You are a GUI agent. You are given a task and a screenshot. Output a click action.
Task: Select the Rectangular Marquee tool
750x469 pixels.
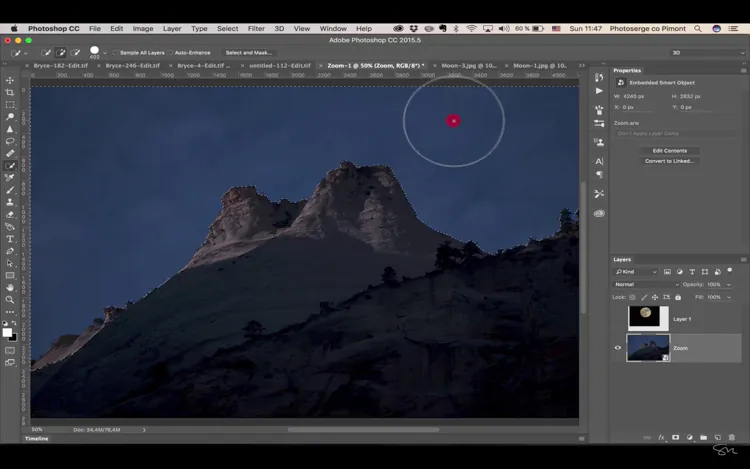pyautogui.click(x=10, y=105)
